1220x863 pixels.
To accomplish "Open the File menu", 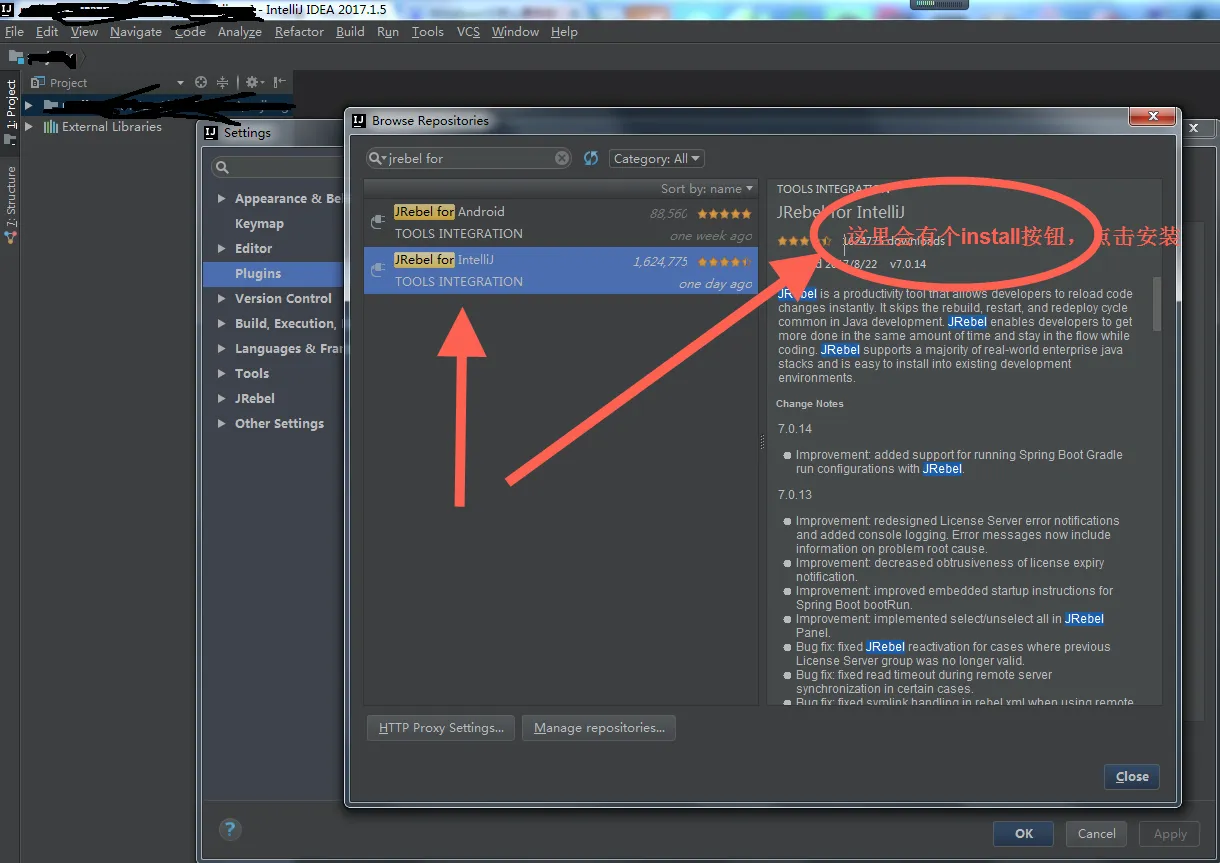I will [x=14, y=32].
